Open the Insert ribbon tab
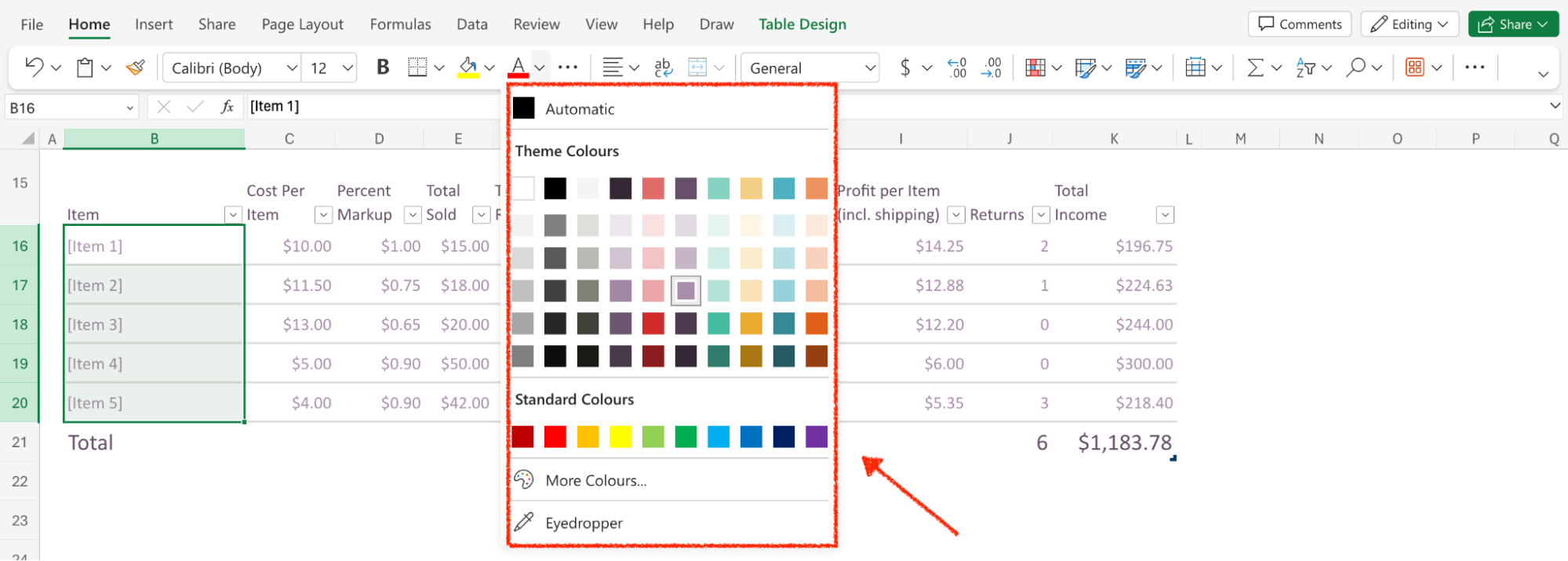 pyautogui.click(x=154, y=24)
